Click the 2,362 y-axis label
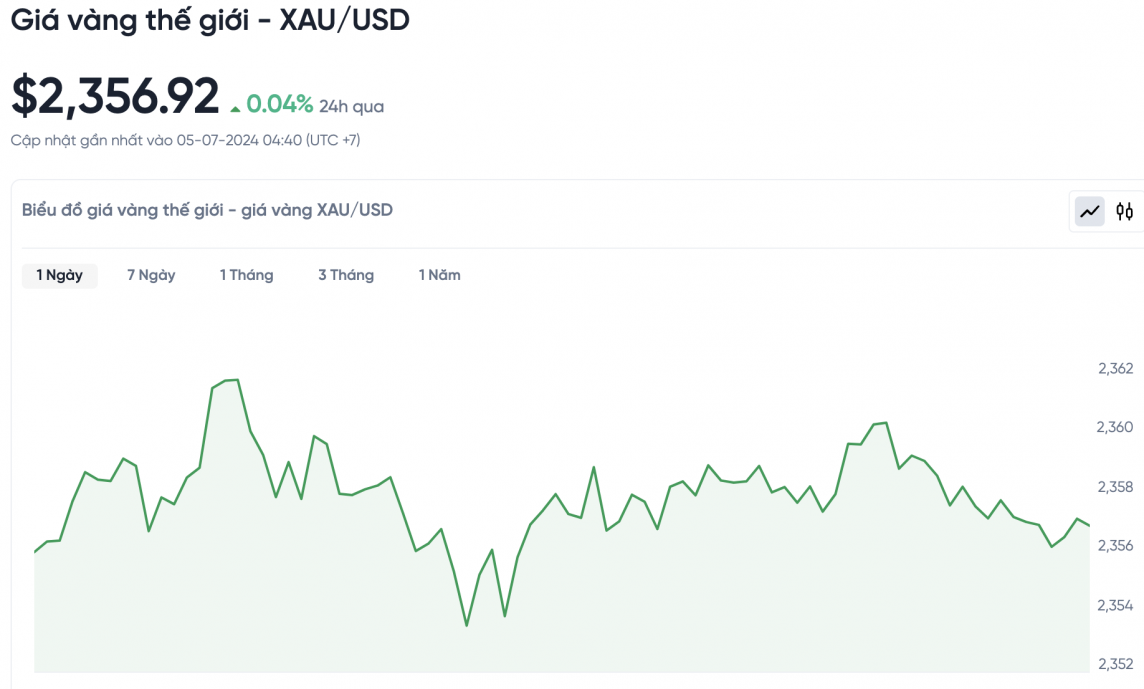The height and width of the screenshot is (689, 1144). point(1115,368)
